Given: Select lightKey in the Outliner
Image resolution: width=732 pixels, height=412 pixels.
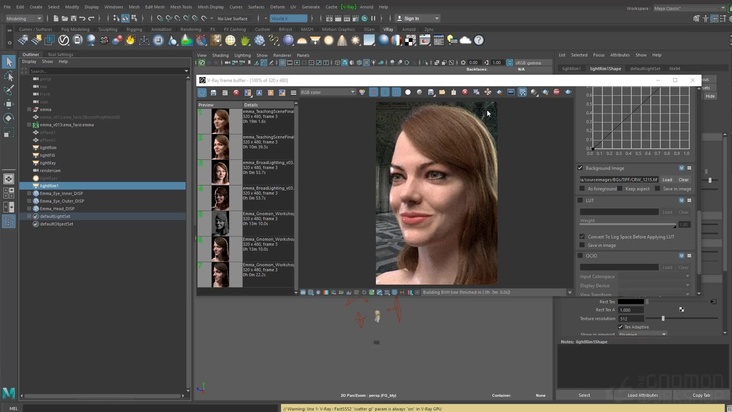Looking at the screenshot, I should 48,163.
